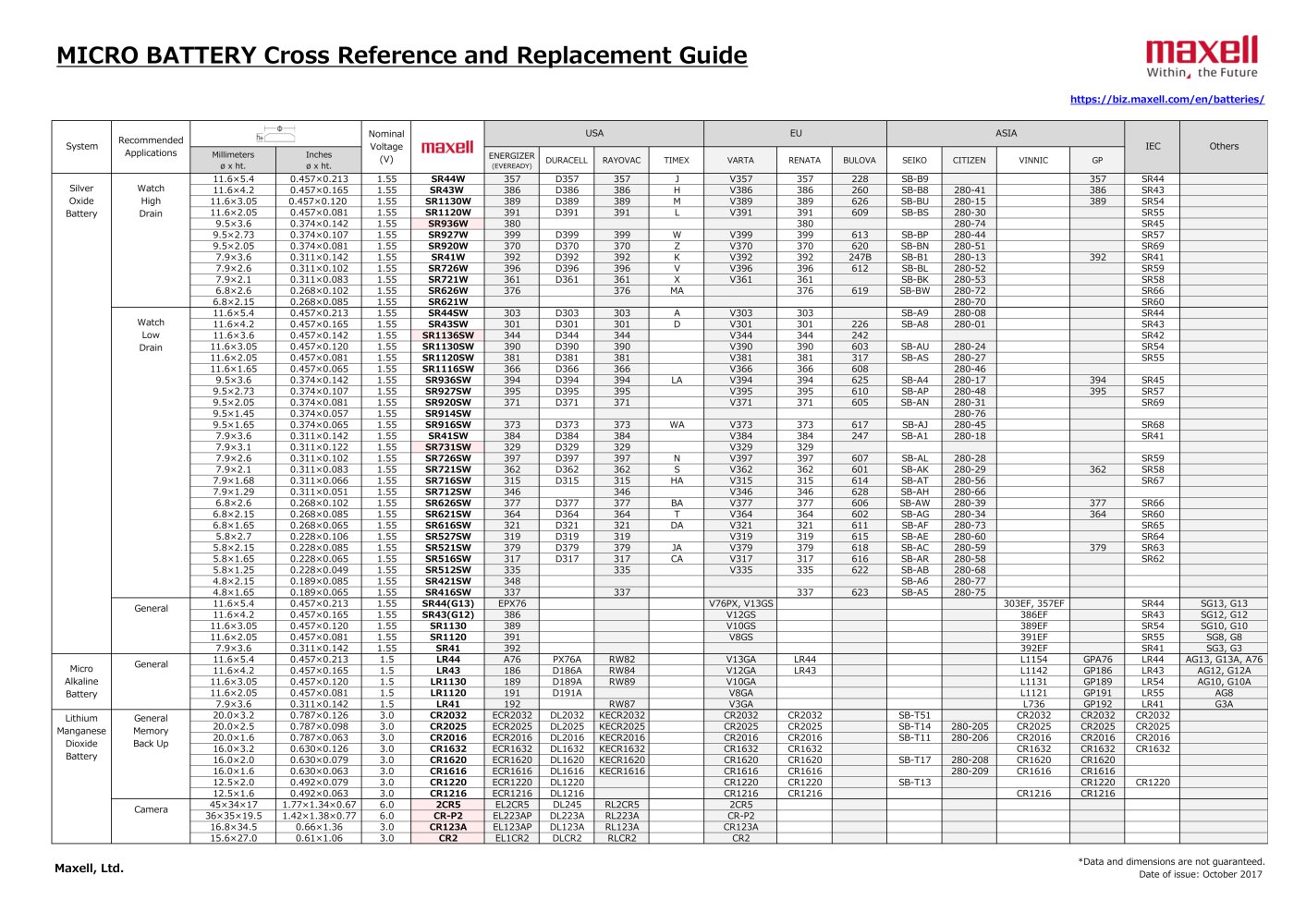Click the highlighted 'SR936W' model cell
1306x924 pixels.
pos(447,224)
